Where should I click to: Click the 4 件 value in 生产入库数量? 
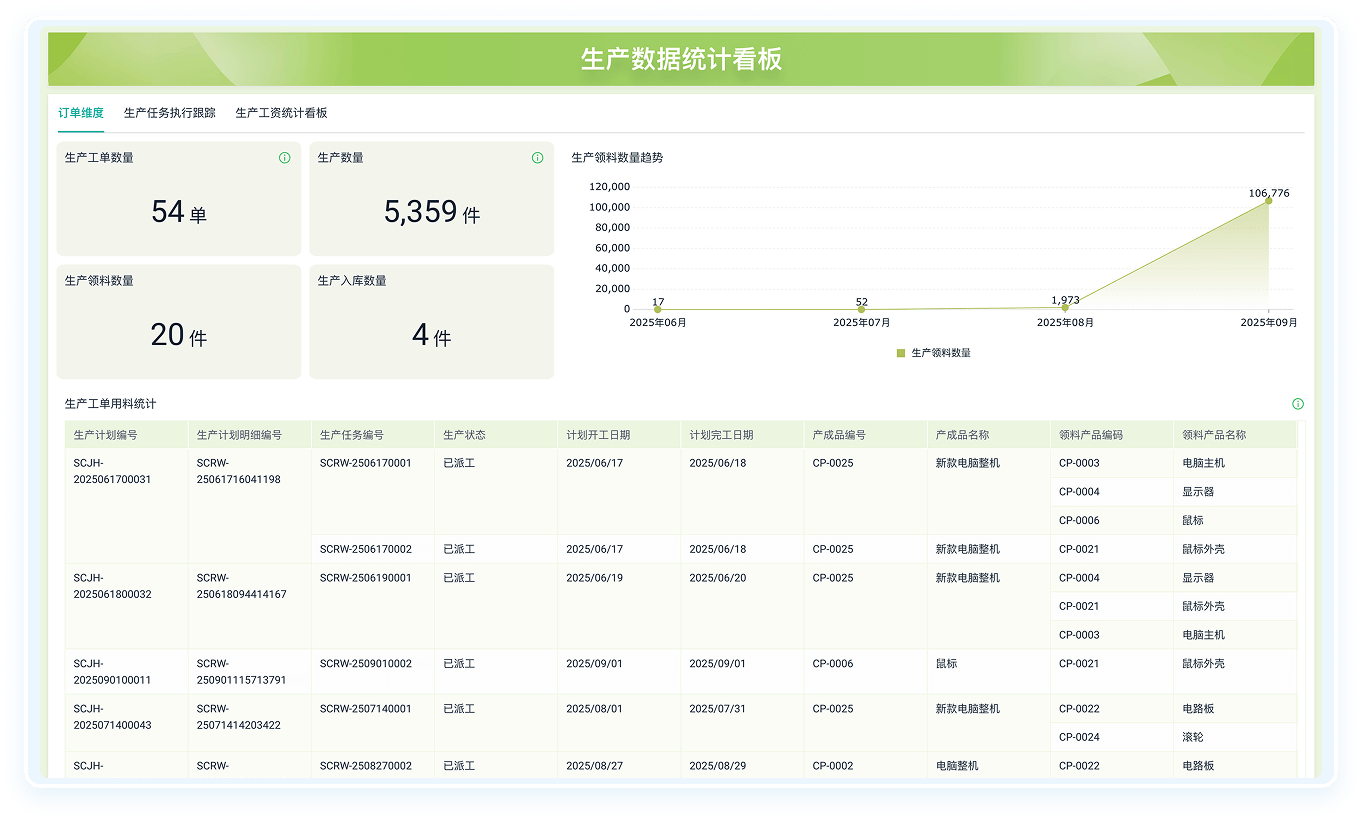pos(432,335)
